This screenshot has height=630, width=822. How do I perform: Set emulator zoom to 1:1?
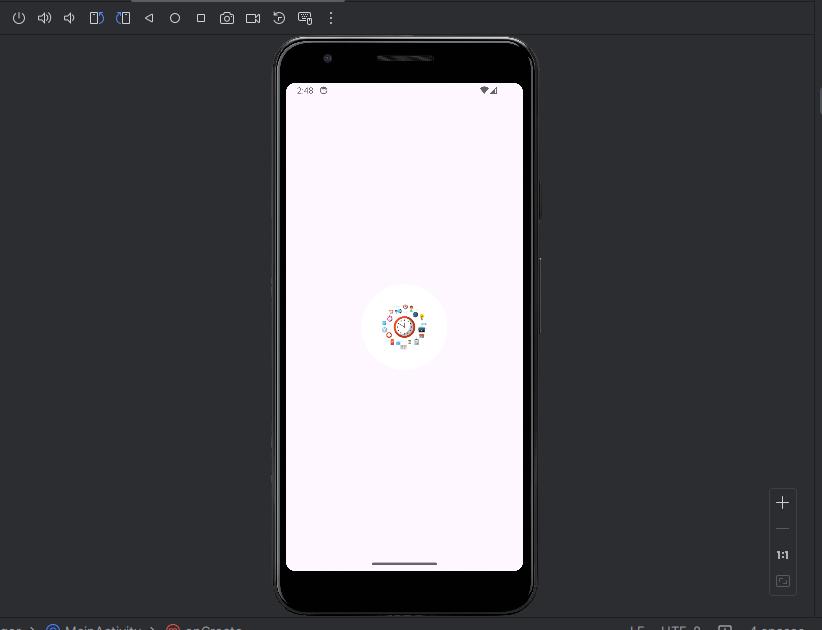coord(783,555)
